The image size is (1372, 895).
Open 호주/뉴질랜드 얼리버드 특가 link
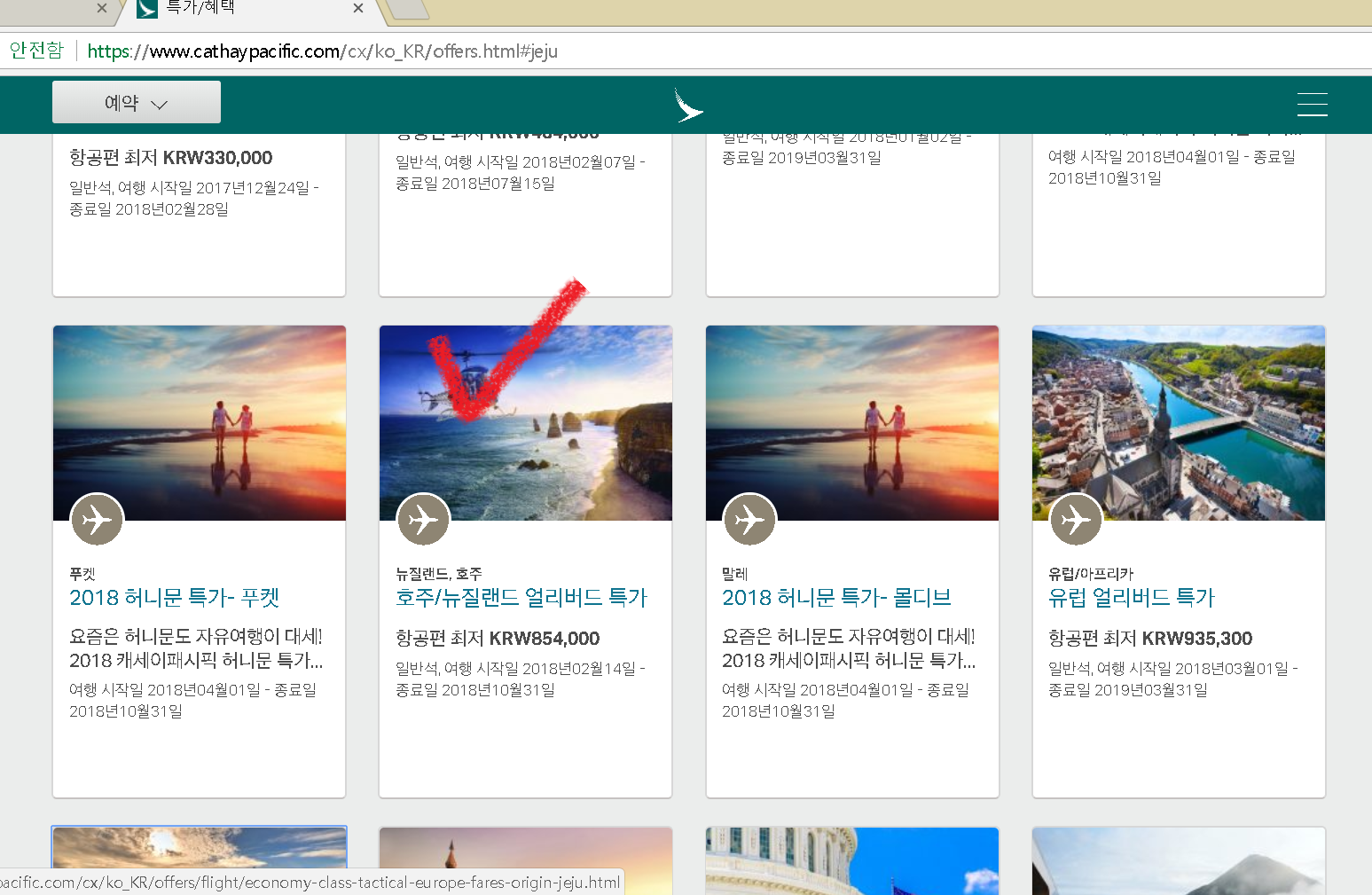tap(521, 598)
